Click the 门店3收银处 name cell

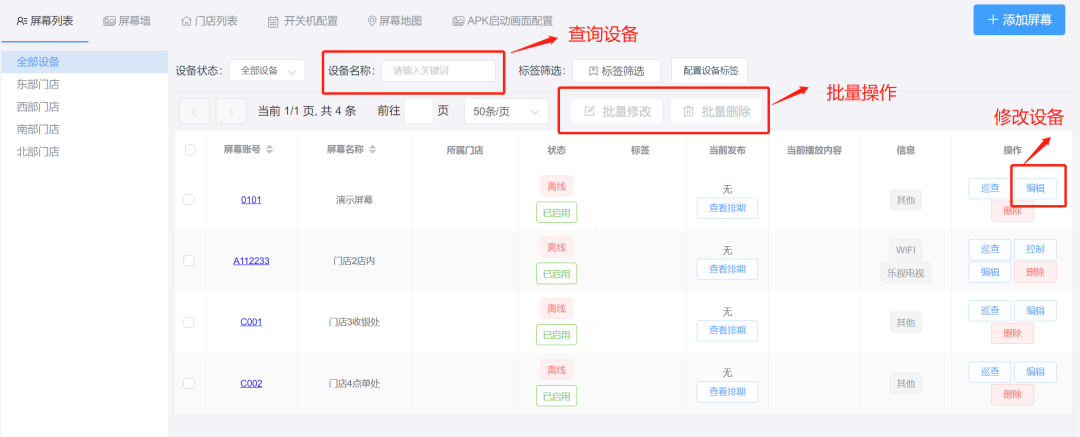tap(354, 322)
